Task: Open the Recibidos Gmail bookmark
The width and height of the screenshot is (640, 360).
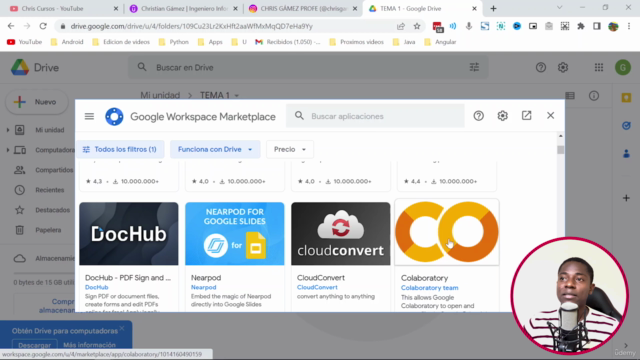Action: pyautogui.click(x=288, y=42)
